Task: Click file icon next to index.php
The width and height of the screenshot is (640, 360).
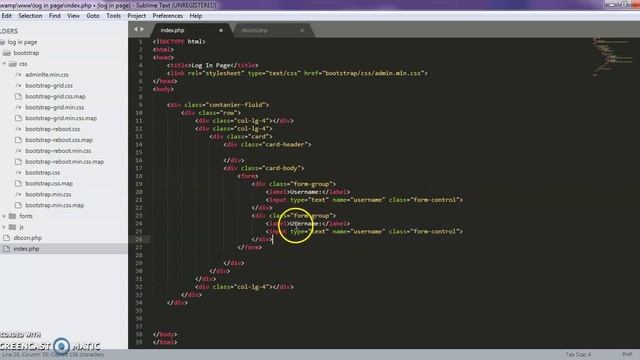Action: pyautogui.click(x=6, y=249)
